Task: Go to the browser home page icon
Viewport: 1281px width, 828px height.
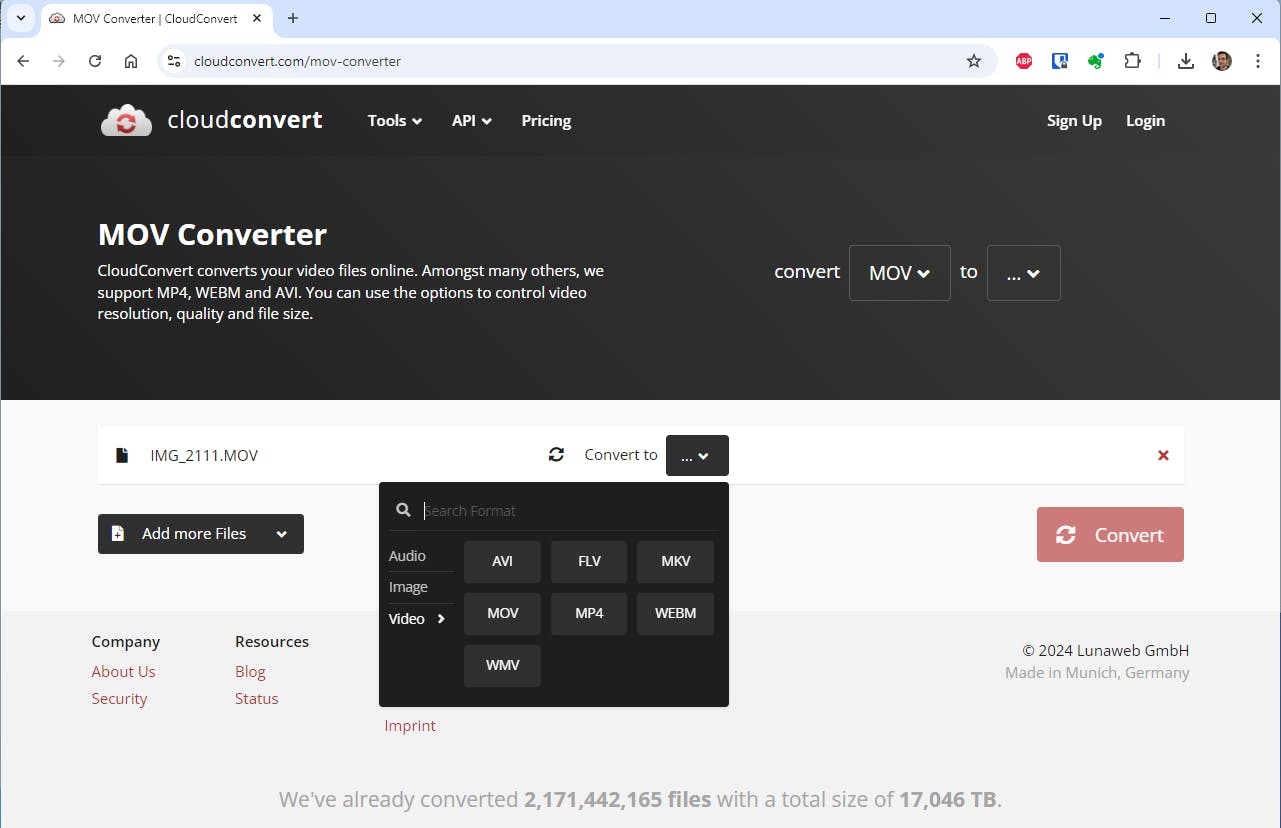Action: pos(131,61)
